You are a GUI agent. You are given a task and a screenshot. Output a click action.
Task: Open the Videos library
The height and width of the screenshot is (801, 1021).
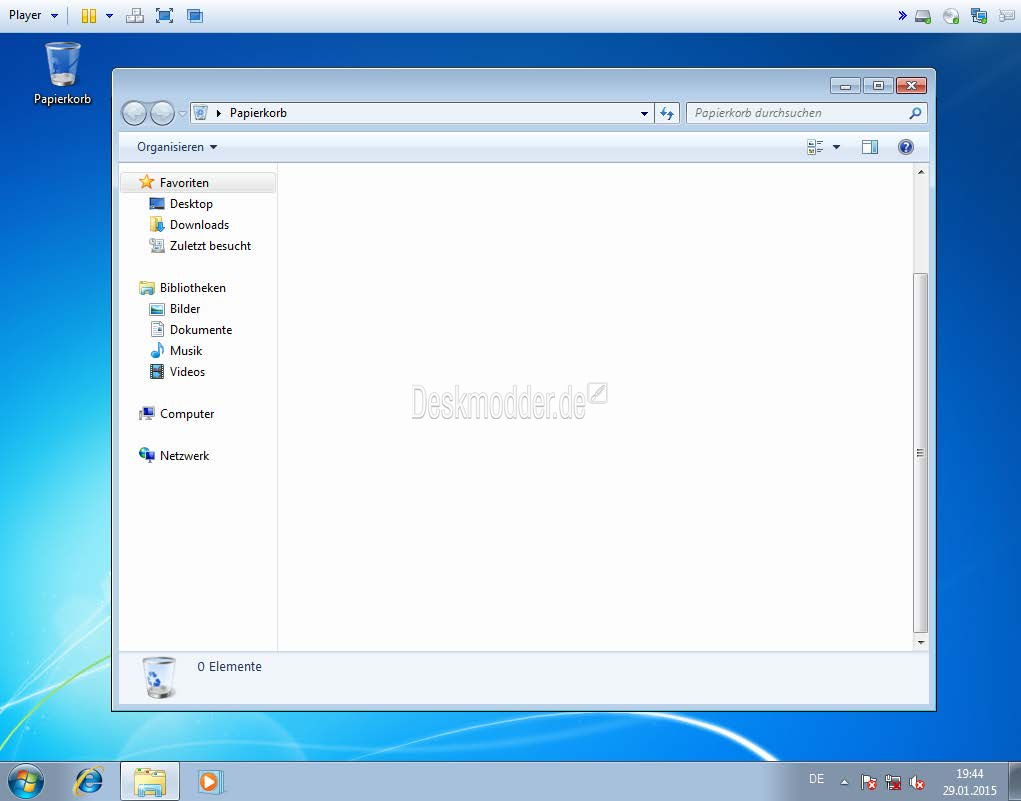187,372
